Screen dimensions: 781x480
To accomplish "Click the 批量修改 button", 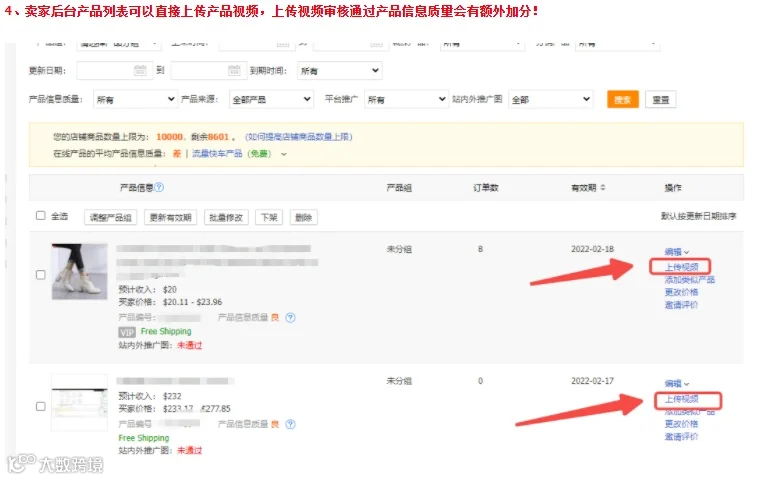I will (x=226, y=217).
